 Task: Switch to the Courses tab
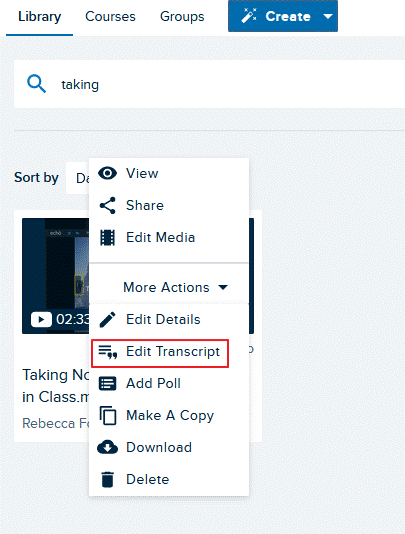click(x=110, y=16)
